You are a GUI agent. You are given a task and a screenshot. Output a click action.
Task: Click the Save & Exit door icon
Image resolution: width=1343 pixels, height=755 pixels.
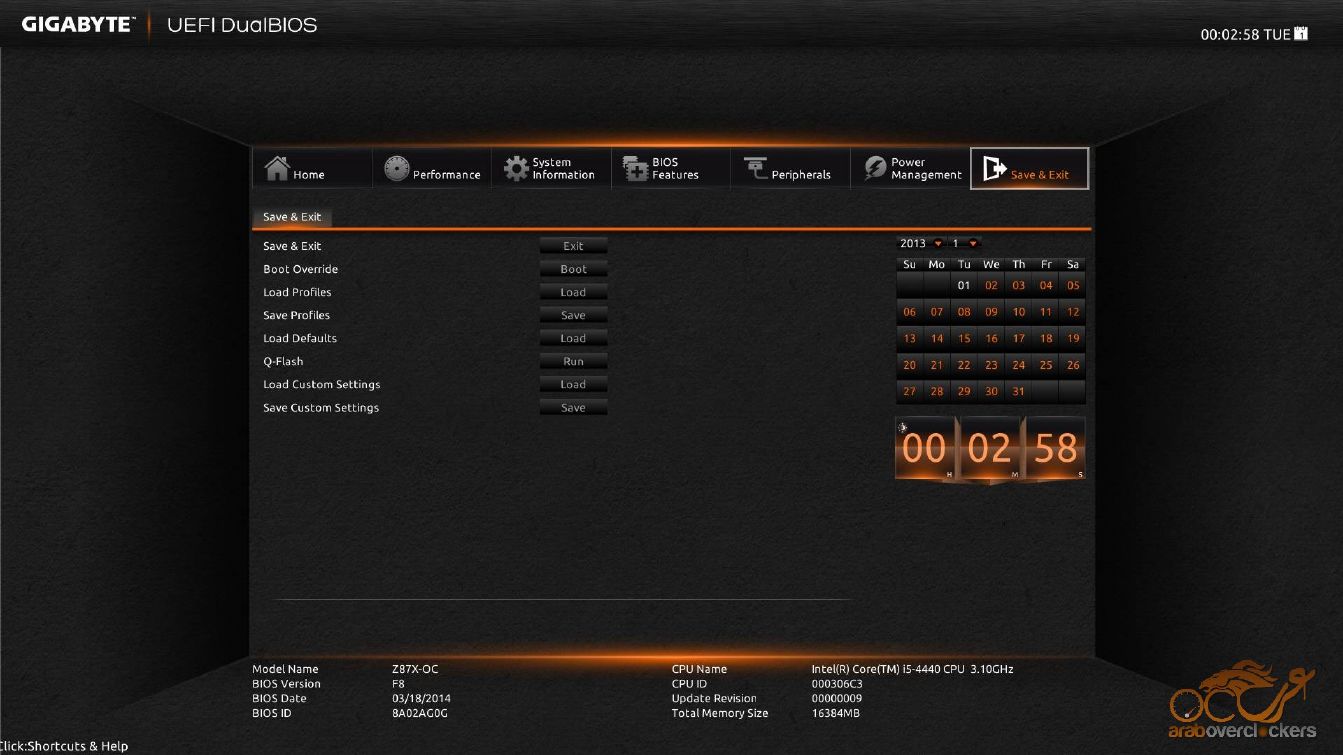click(x=994, y=169)
